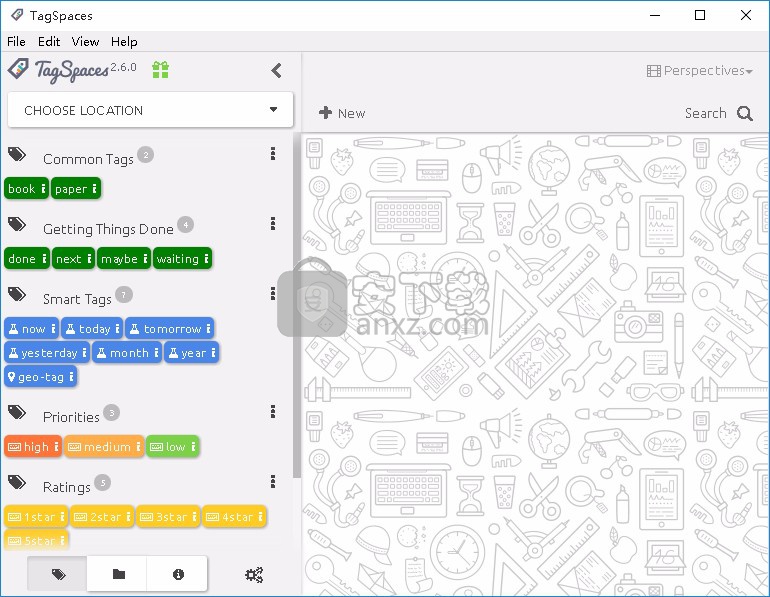Open Ratings three-dot menu
The width and height of the screenshot is (770, 597).
click(x=273, y=482)
